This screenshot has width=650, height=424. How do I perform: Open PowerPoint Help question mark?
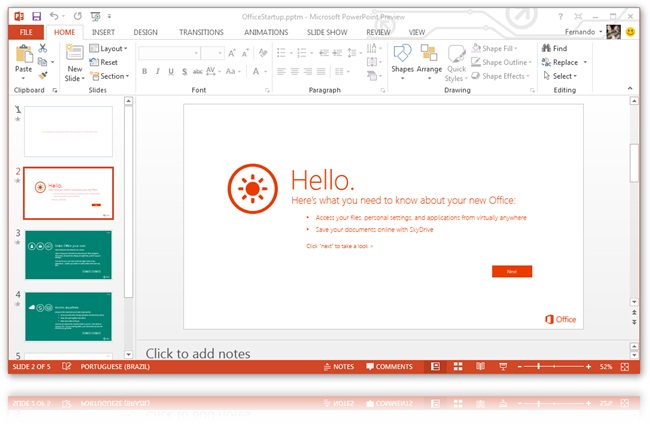pyautogui.click(x=560, y=17)
